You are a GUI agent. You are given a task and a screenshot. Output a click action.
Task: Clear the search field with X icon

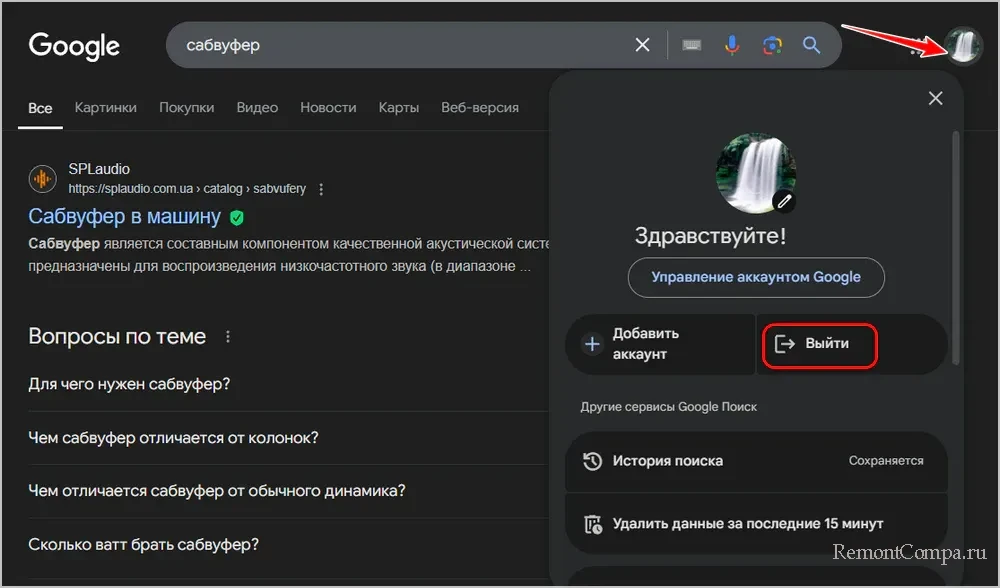(x=642, y=45)
